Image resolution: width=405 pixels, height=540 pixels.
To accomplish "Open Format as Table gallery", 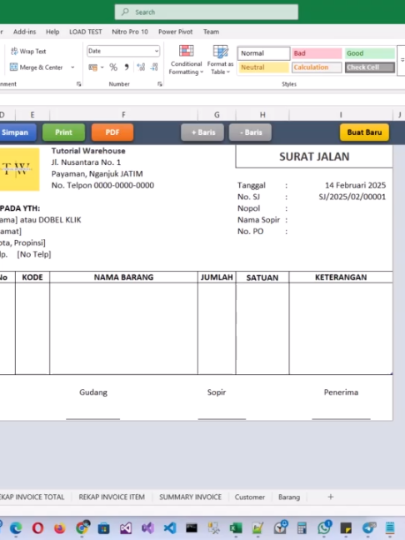I will pos(220,60).
